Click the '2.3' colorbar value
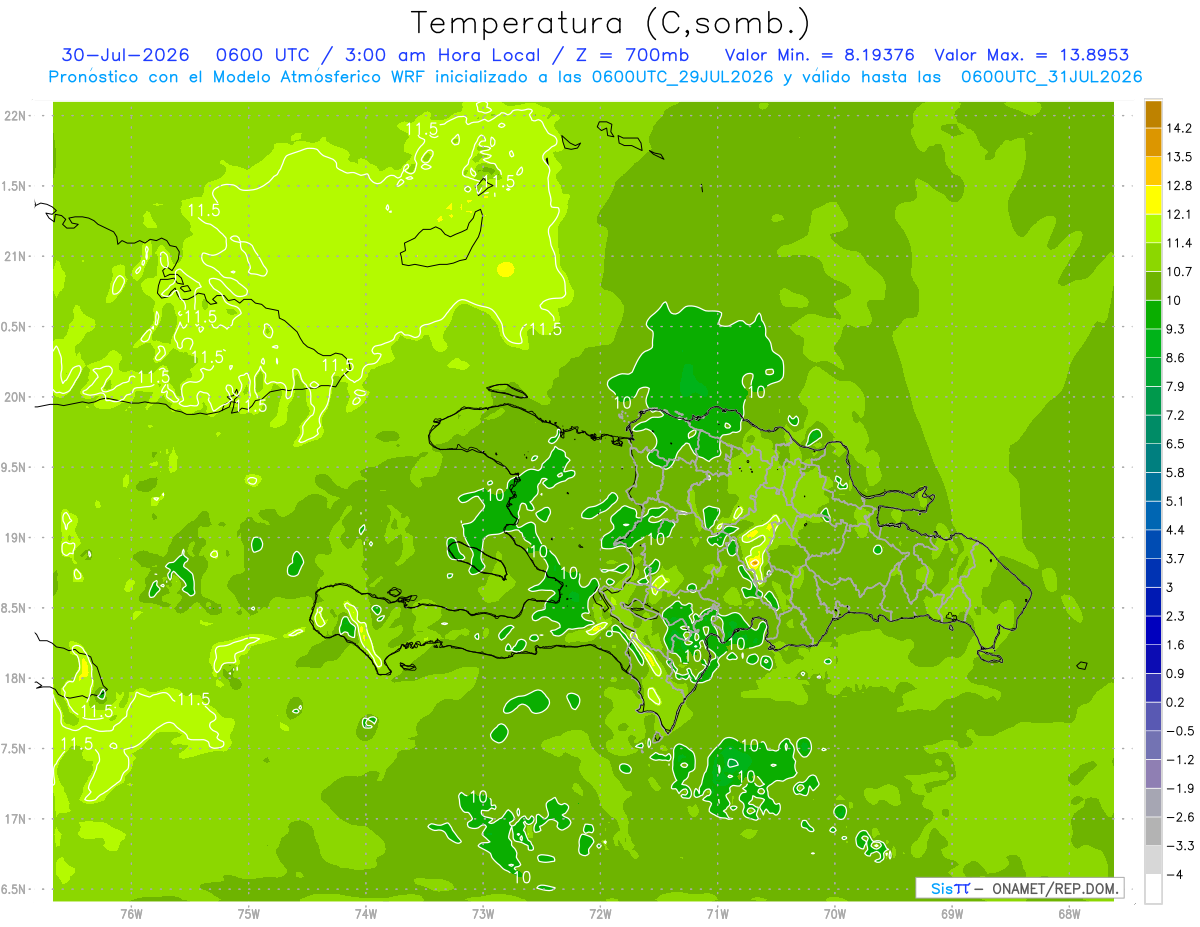The image size is (1200, 927). point(1176,616)
